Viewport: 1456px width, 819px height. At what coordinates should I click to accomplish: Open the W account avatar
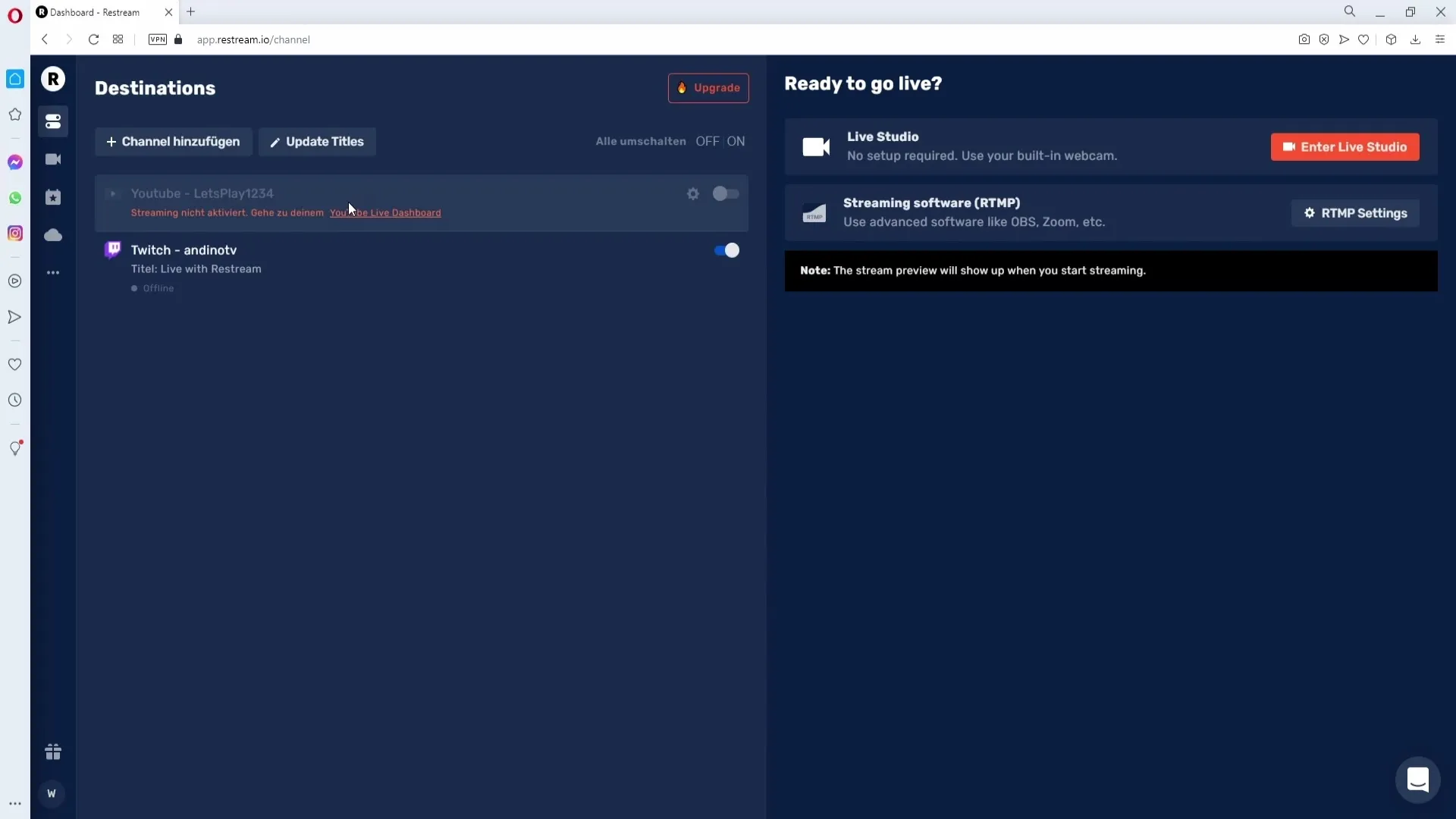tap(52, 793)
